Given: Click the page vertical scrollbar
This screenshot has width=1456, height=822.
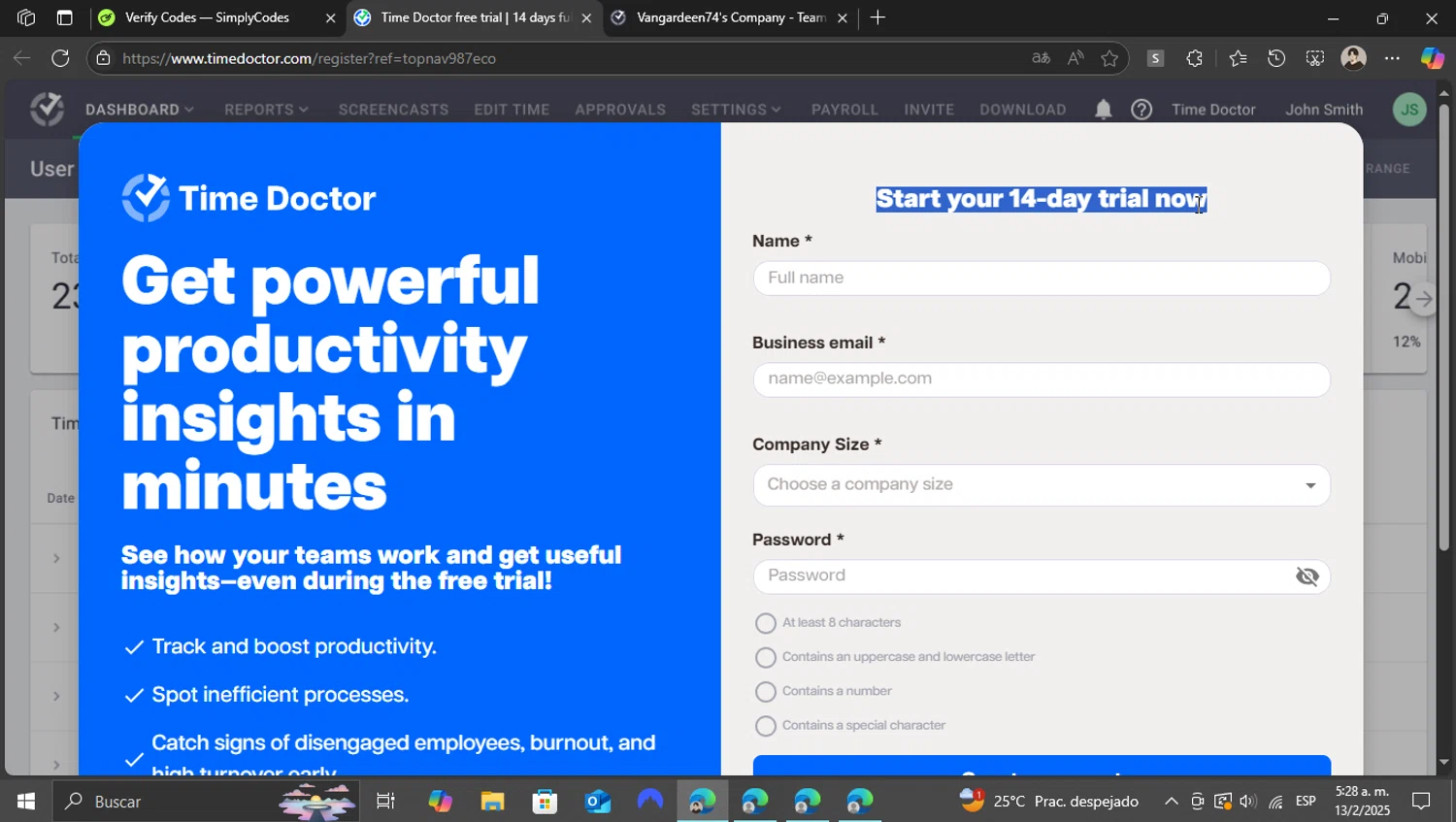Looking at the screenshot, I should click(1443, 328).
